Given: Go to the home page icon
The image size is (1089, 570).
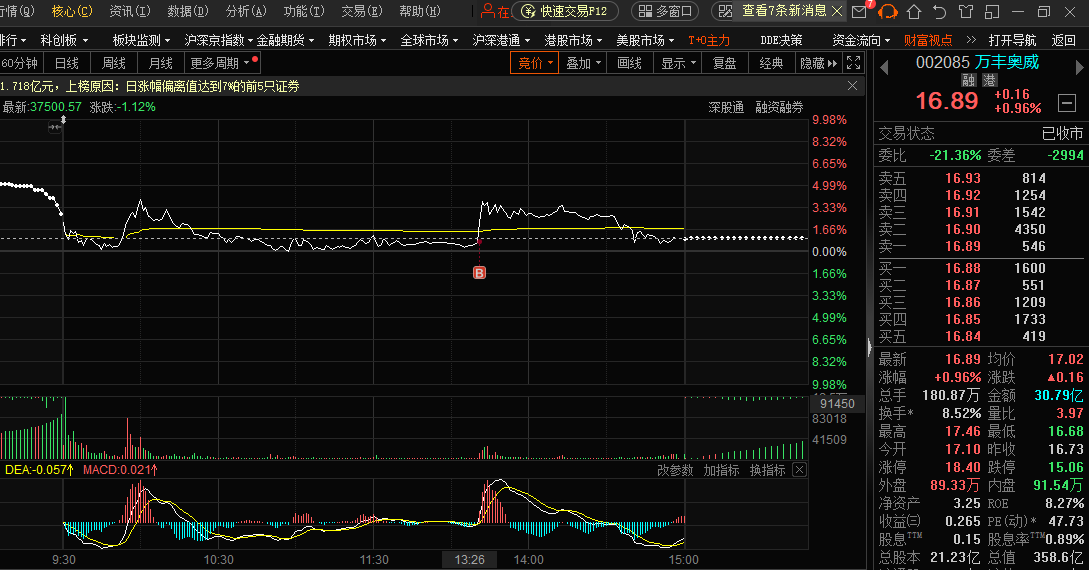Looking at the screenshot, I should tap(914, 12).
